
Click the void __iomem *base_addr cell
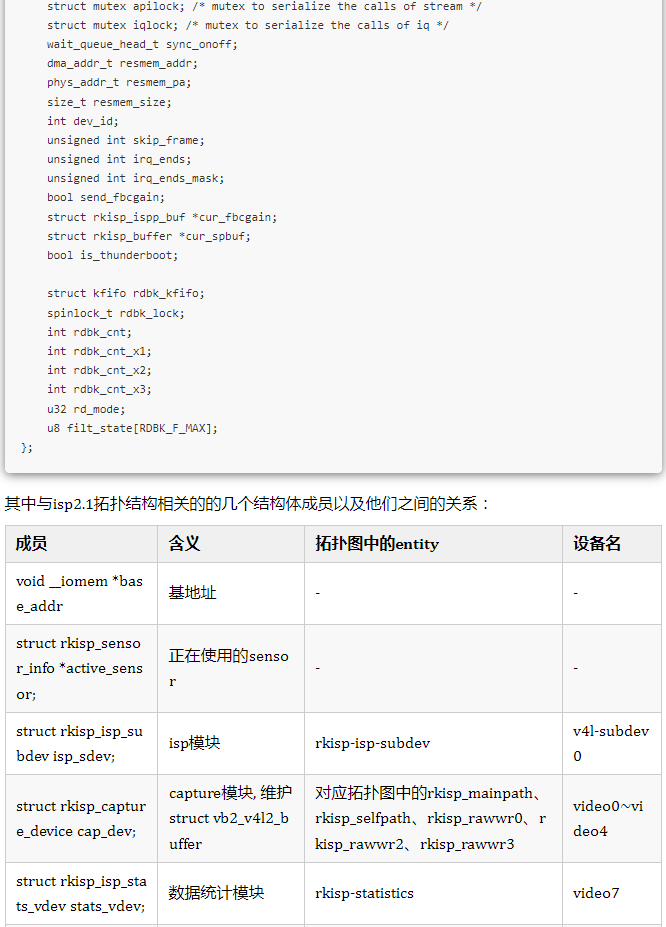point(79,593)
